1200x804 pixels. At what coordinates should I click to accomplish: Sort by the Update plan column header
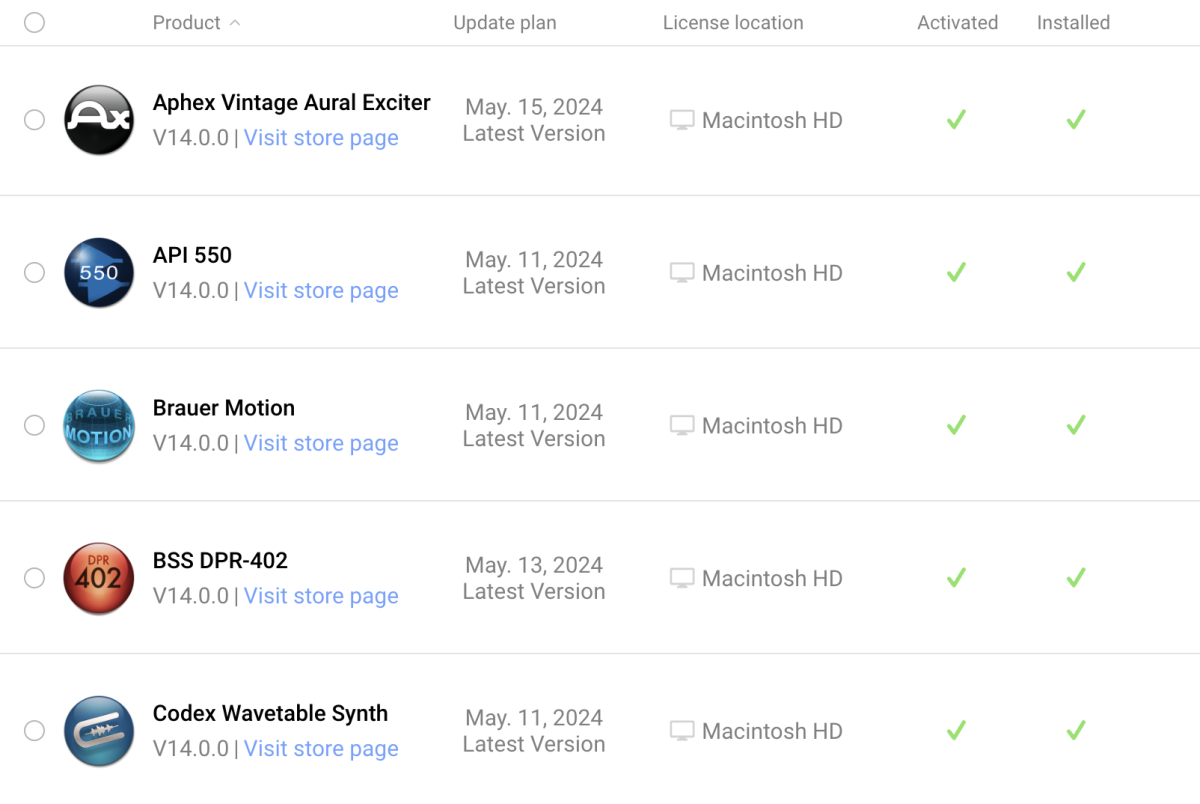505,22
